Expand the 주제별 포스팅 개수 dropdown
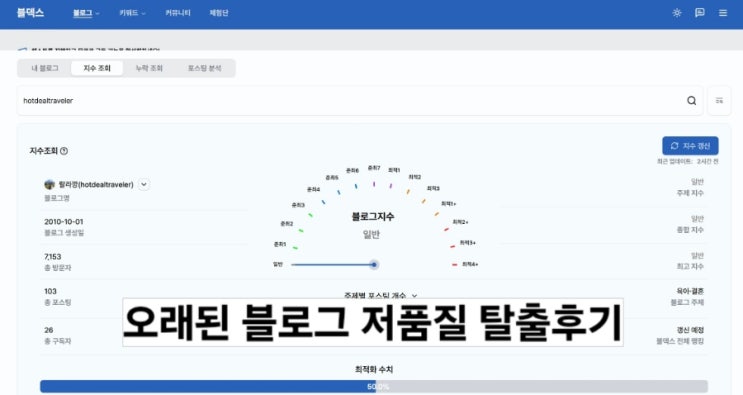The height and width of the screenshot is (395, 743). click(381, 295)
